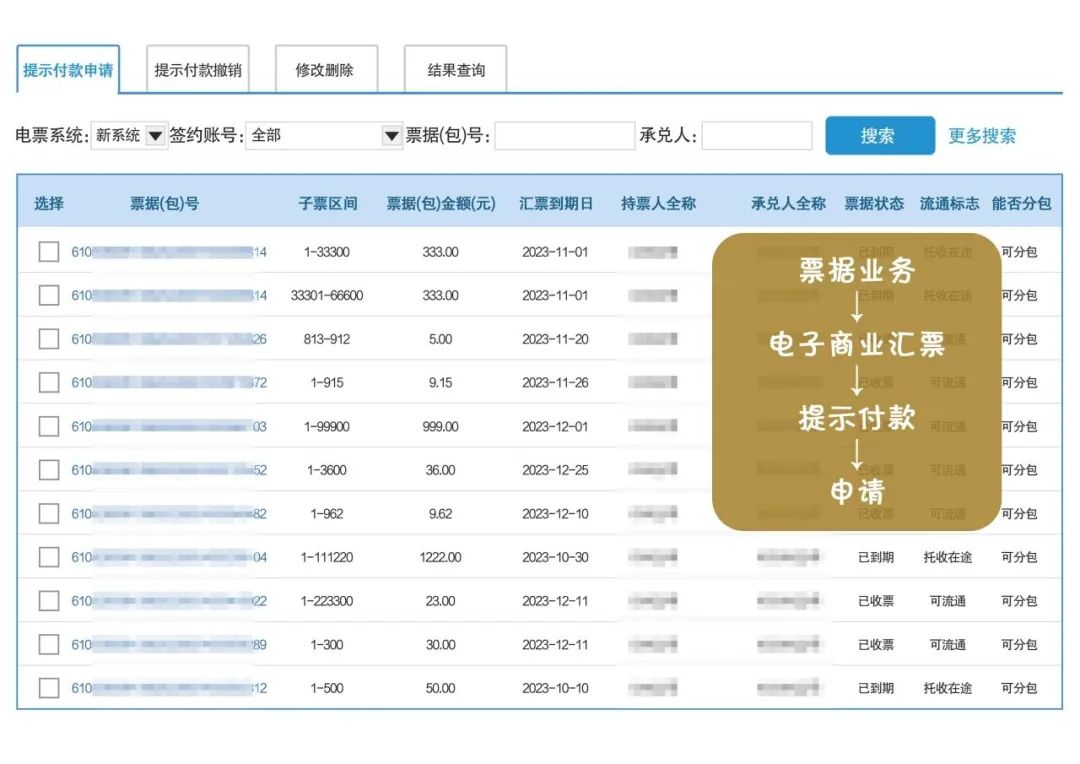The height and width of the screenshot is (764, 1080).
Task: Click the amount cell 36.00
Action: click(440, 470)
